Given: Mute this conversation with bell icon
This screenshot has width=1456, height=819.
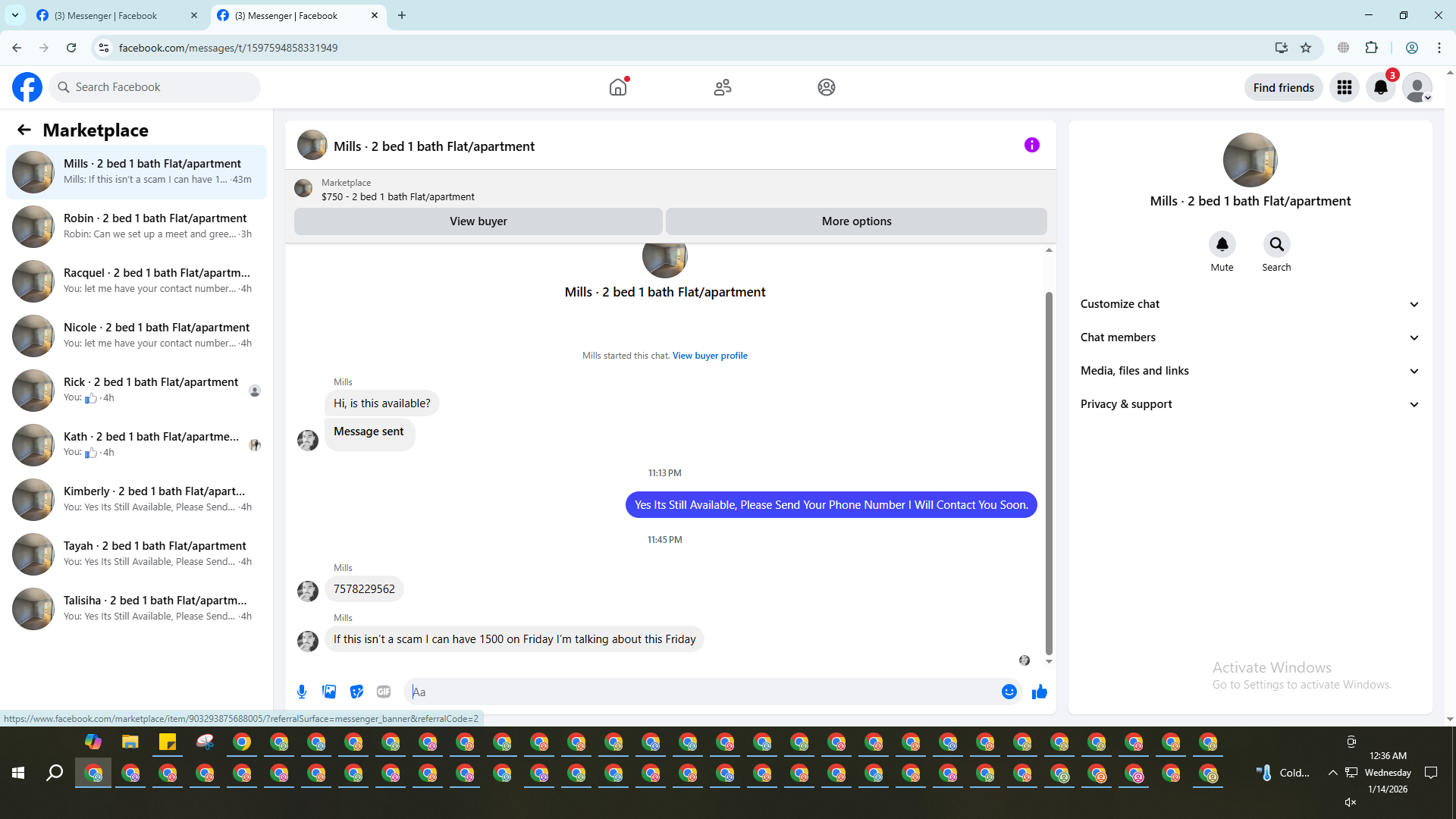Looking at the screenshot, I should point(1222,244).
